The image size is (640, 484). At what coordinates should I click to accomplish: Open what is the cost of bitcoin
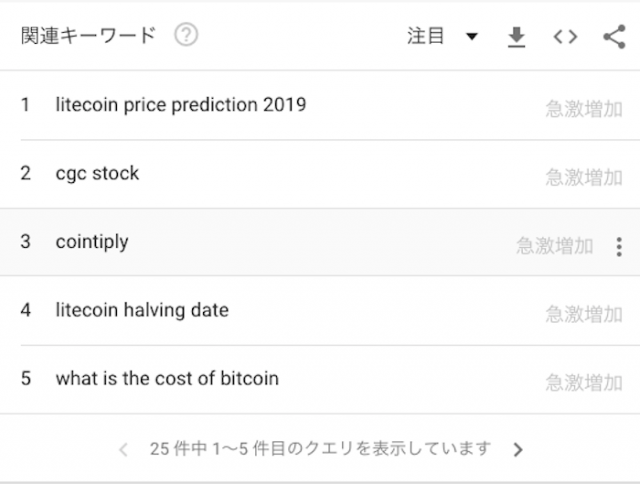[167, 378]
